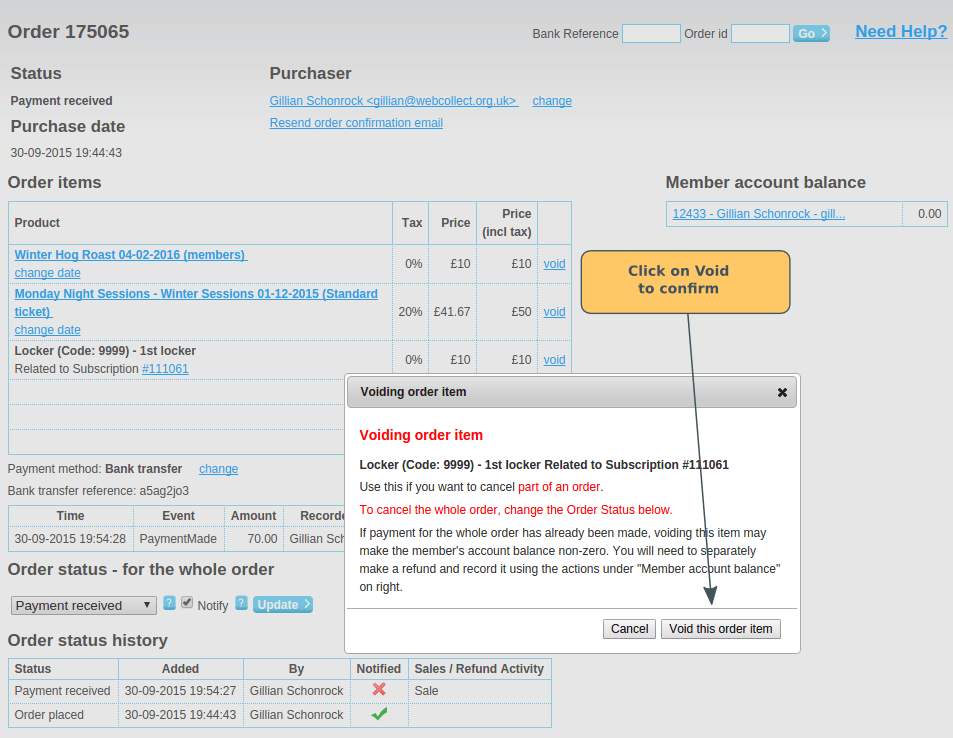Void the Locker order item
Viewport: 953px width, 738px height.
click(x=554, y=360)
